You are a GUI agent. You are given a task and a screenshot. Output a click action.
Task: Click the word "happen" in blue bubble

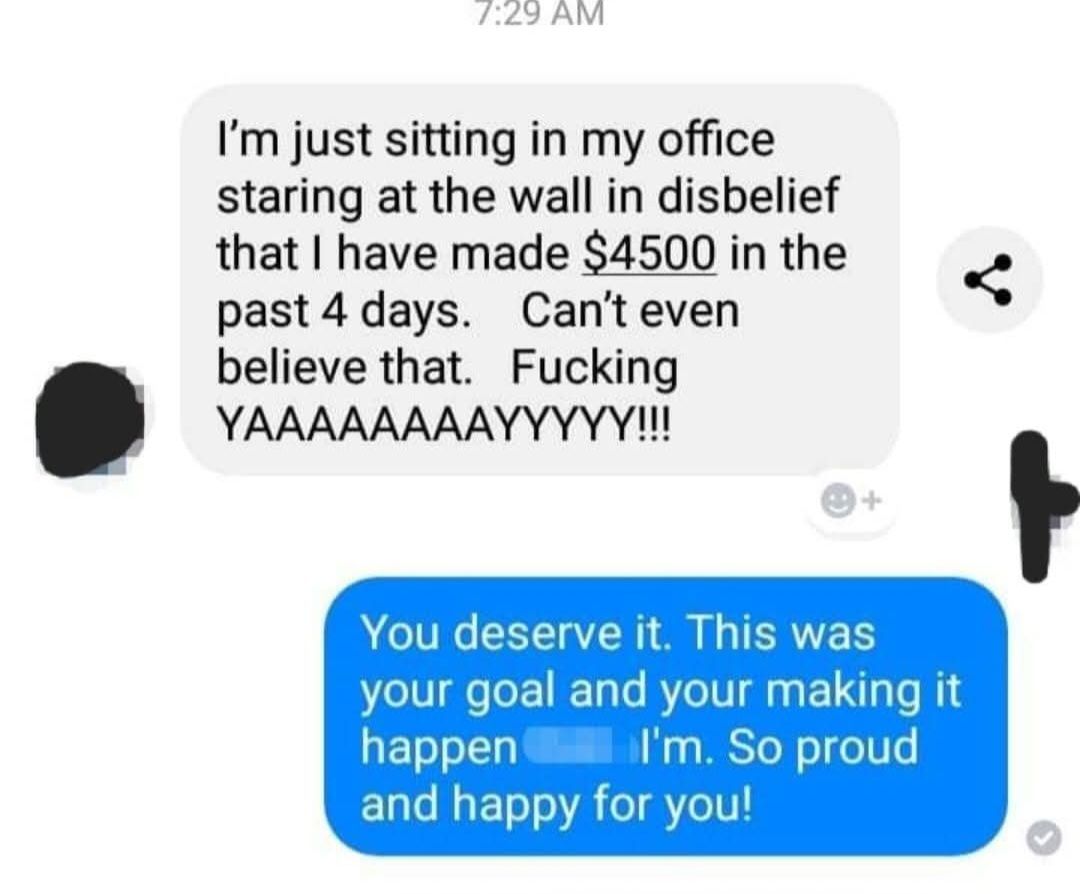[x=439, y=749]
